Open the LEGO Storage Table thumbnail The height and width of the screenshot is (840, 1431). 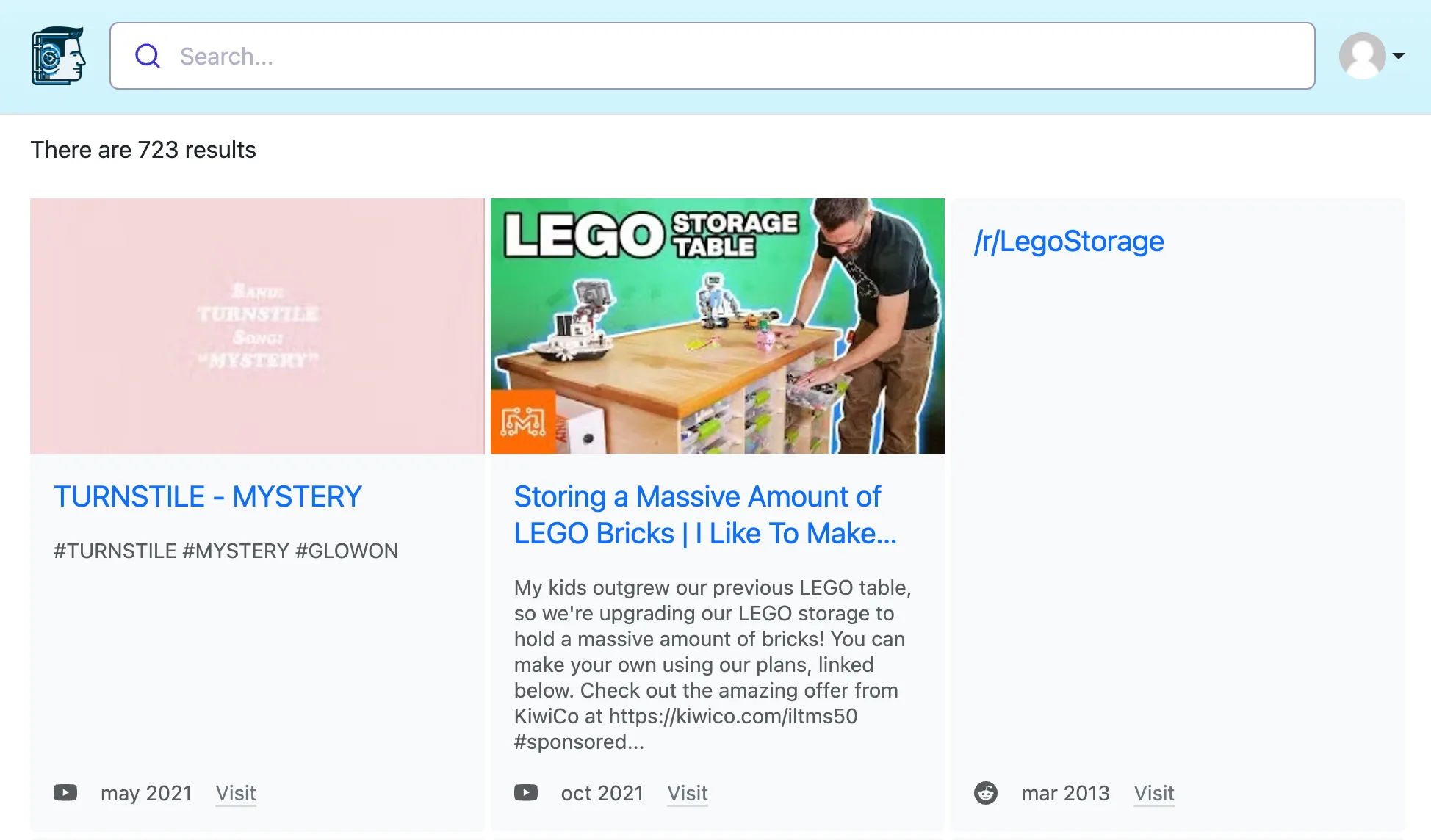(x=717, y=325)
